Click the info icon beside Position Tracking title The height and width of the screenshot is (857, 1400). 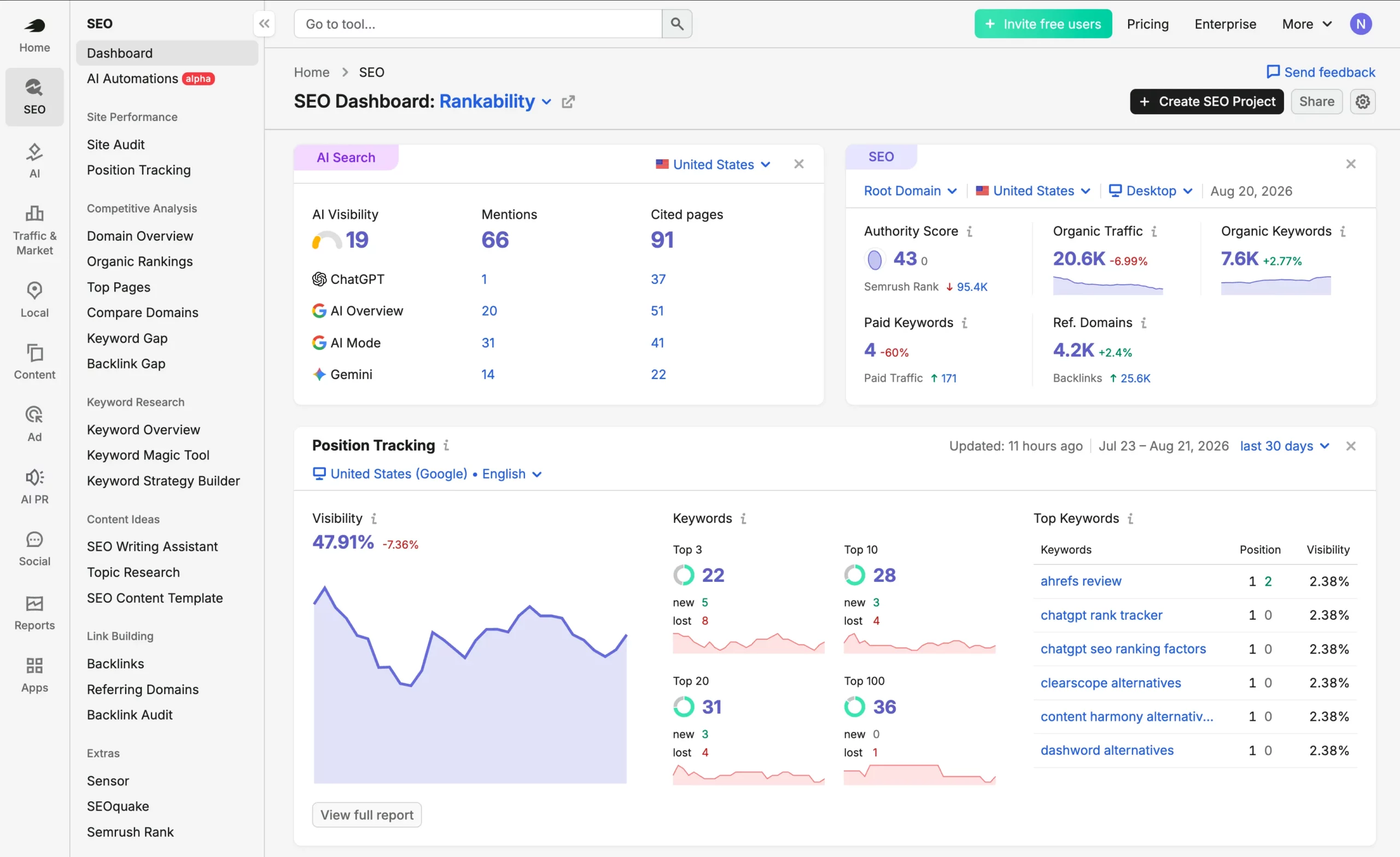(447, 446)
